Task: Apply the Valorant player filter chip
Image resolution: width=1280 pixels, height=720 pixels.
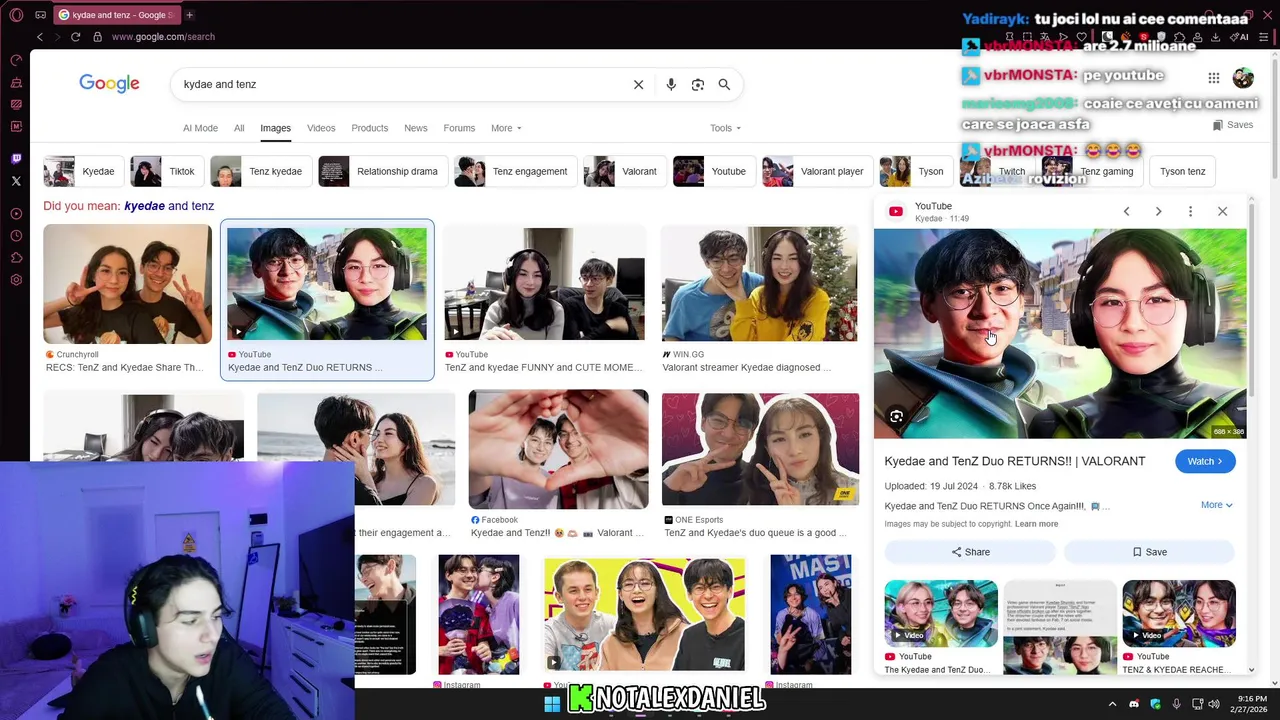Action: tap(817, 171)
